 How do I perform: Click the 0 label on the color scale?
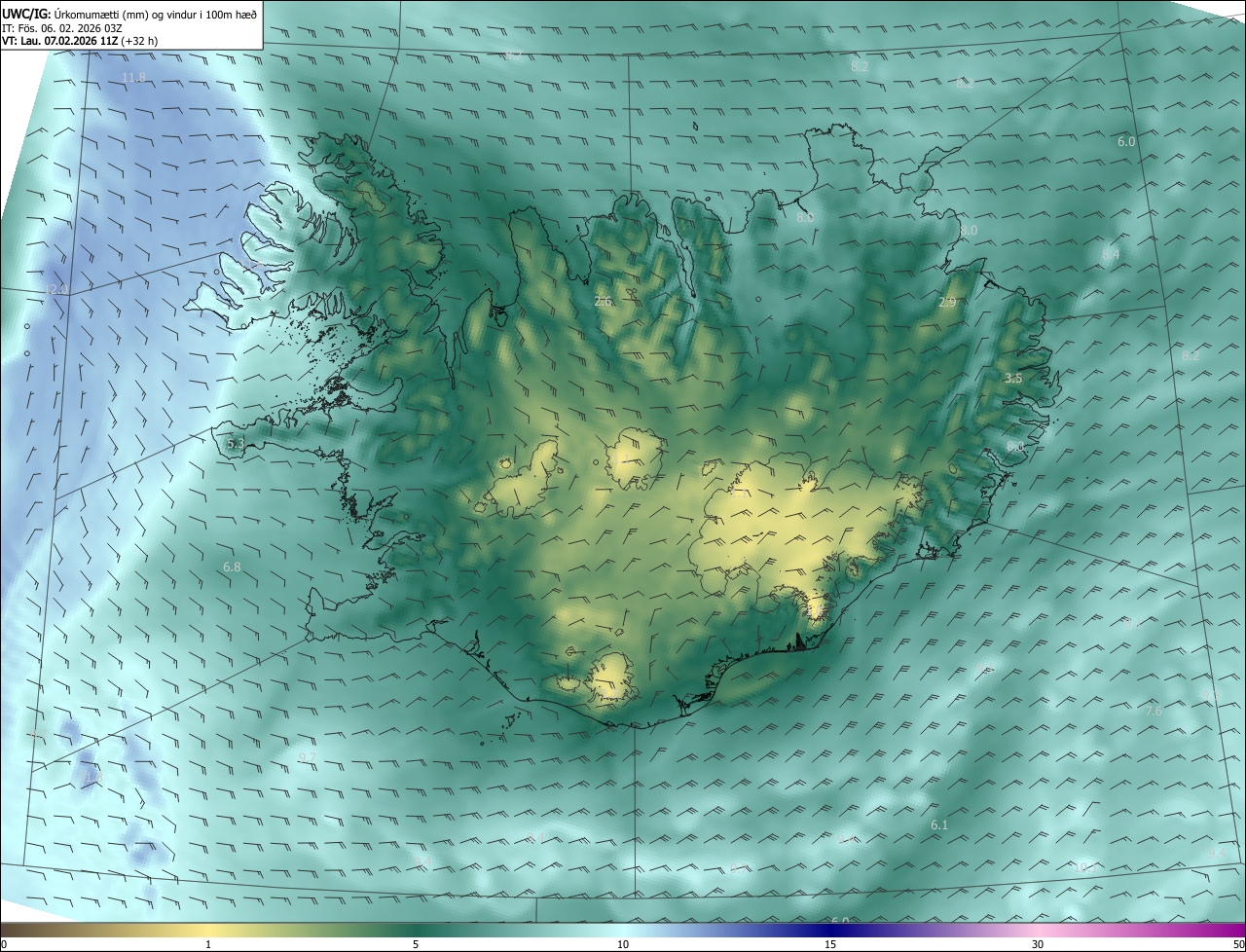click(4, 944)
